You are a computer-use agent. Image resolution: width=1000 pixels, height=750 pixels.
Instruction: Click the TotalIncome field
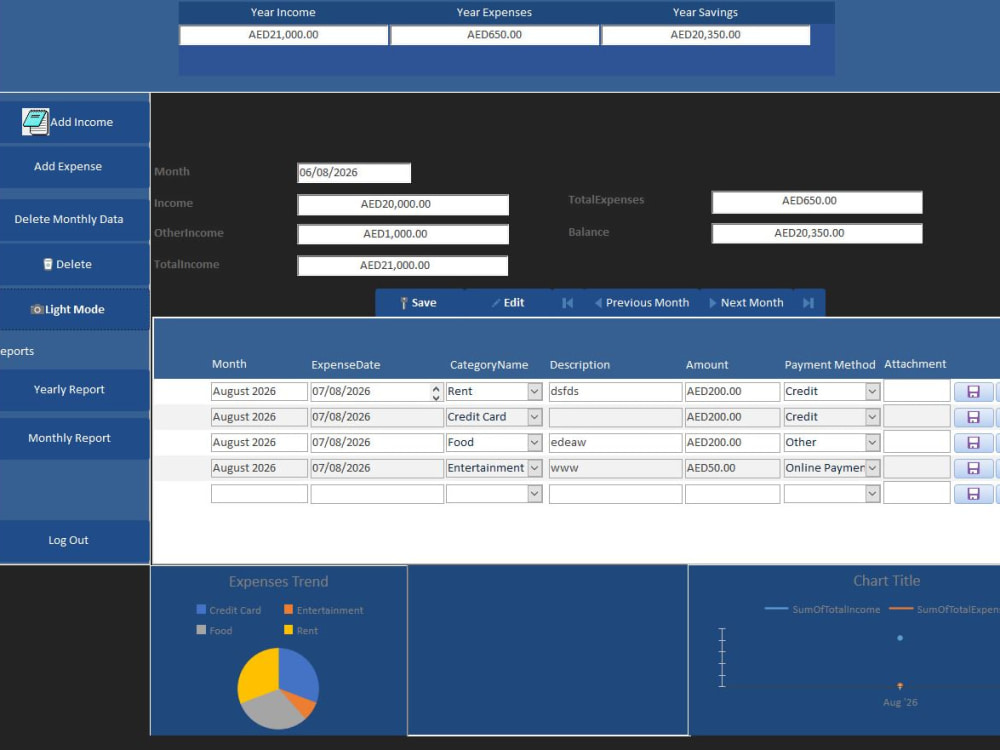(x=403, y=265)
